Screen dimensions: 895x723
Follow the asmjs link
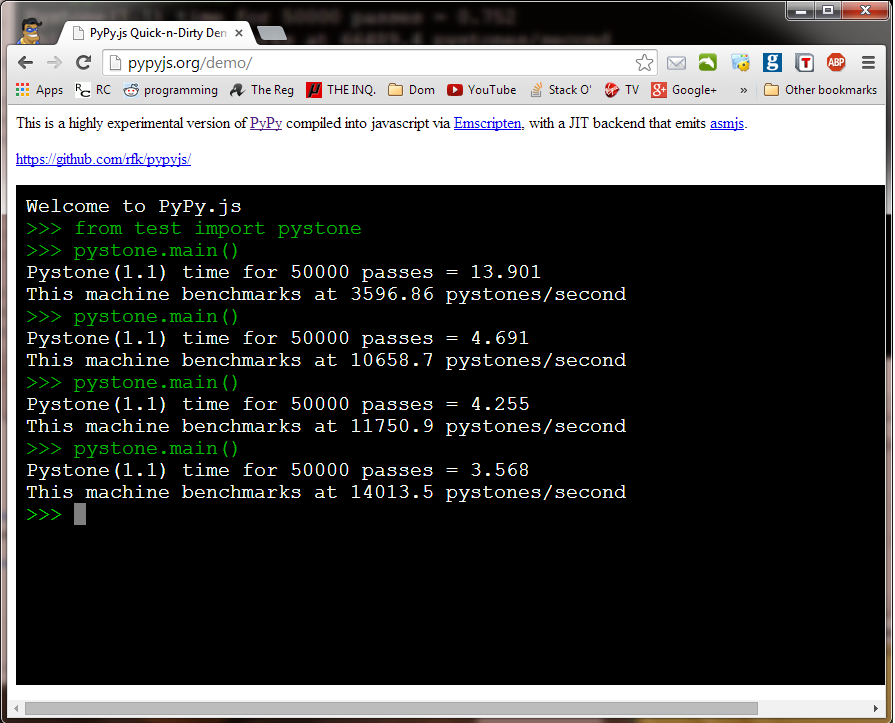(x=727, y=123)
